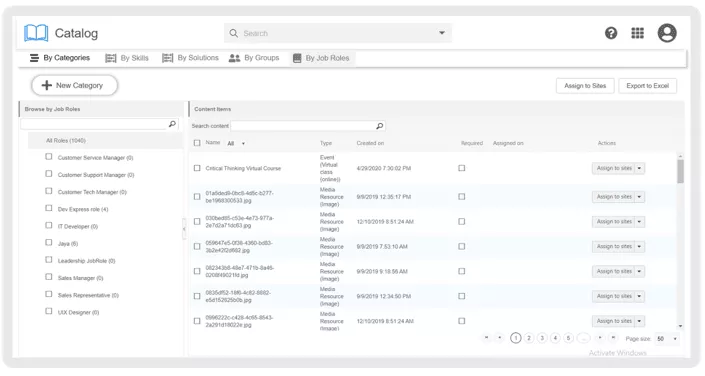Screen dimensions: 705x376
Task: Switch to the By Groups tab
Action: (x=254, y=58)
